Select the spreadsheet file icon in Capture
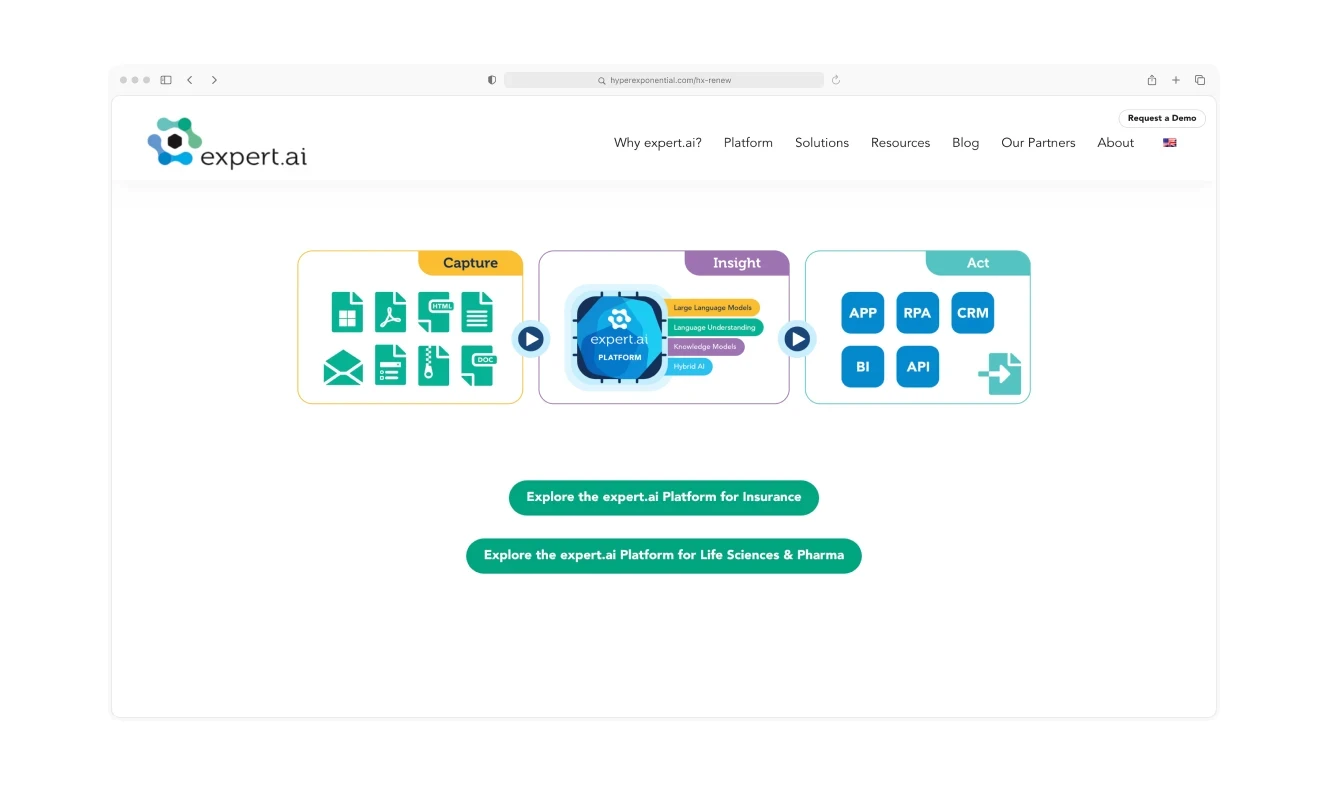The height and width of the screenshot is (786, 1328). (347, 312)
